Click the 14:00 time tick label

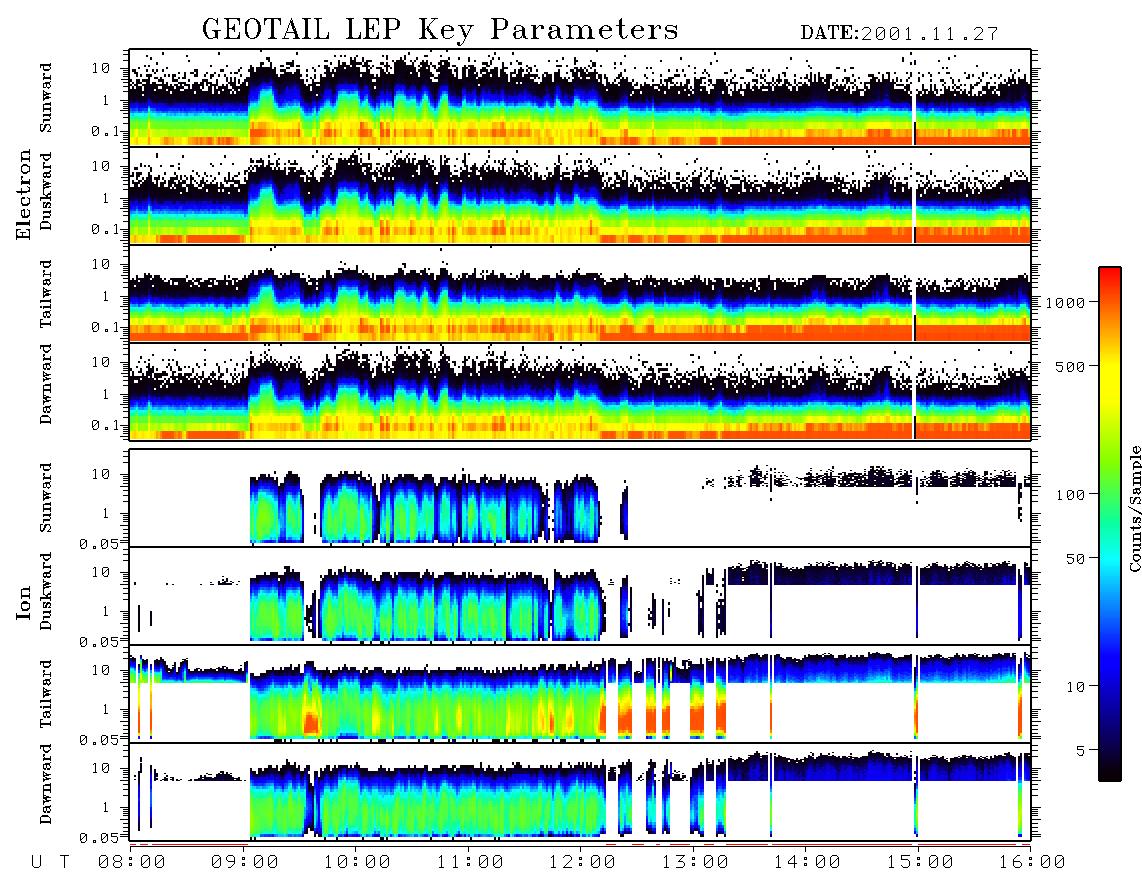tap(807, 862)
